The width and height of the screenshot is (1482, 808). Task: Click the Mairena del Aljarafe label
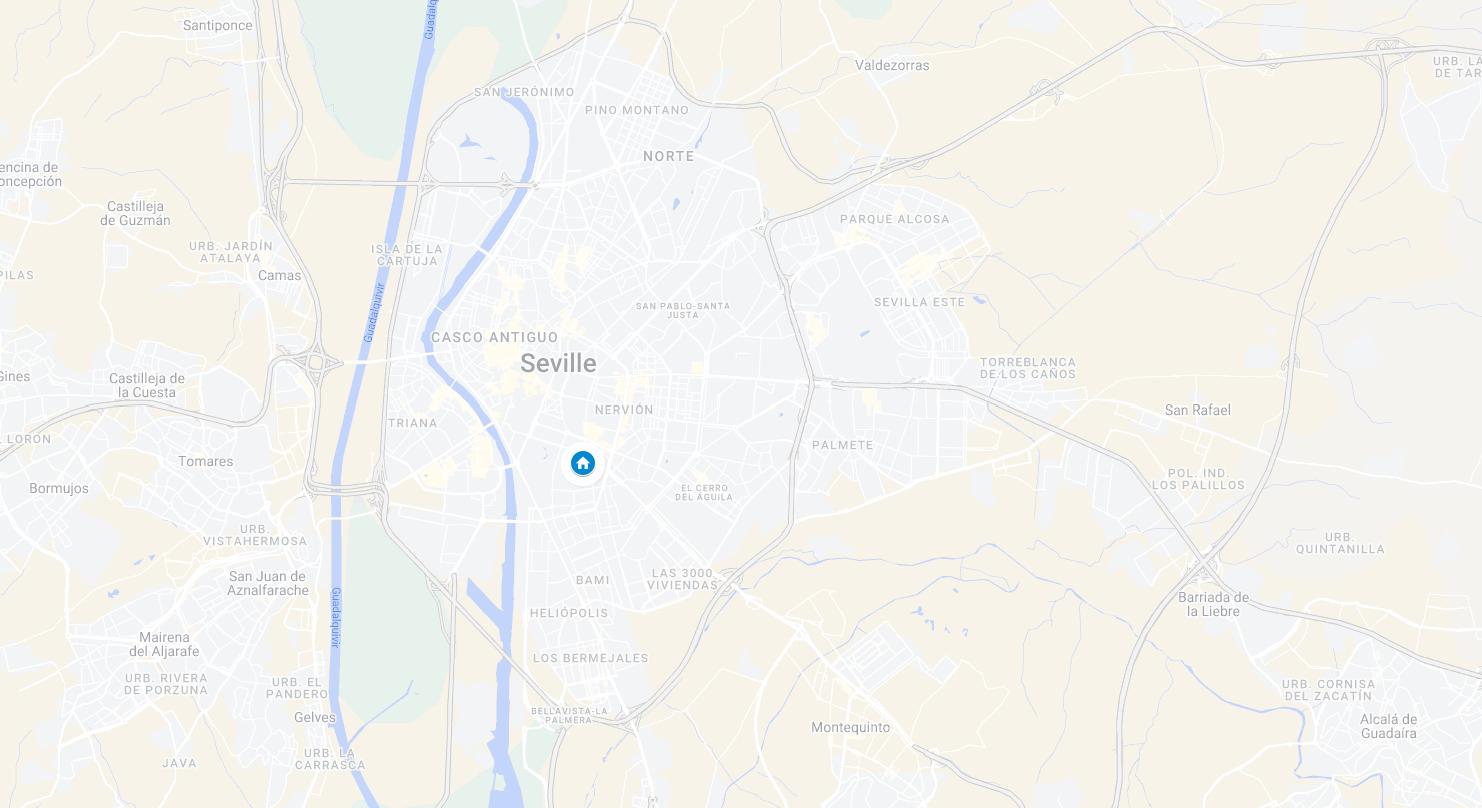pos(164,644)
